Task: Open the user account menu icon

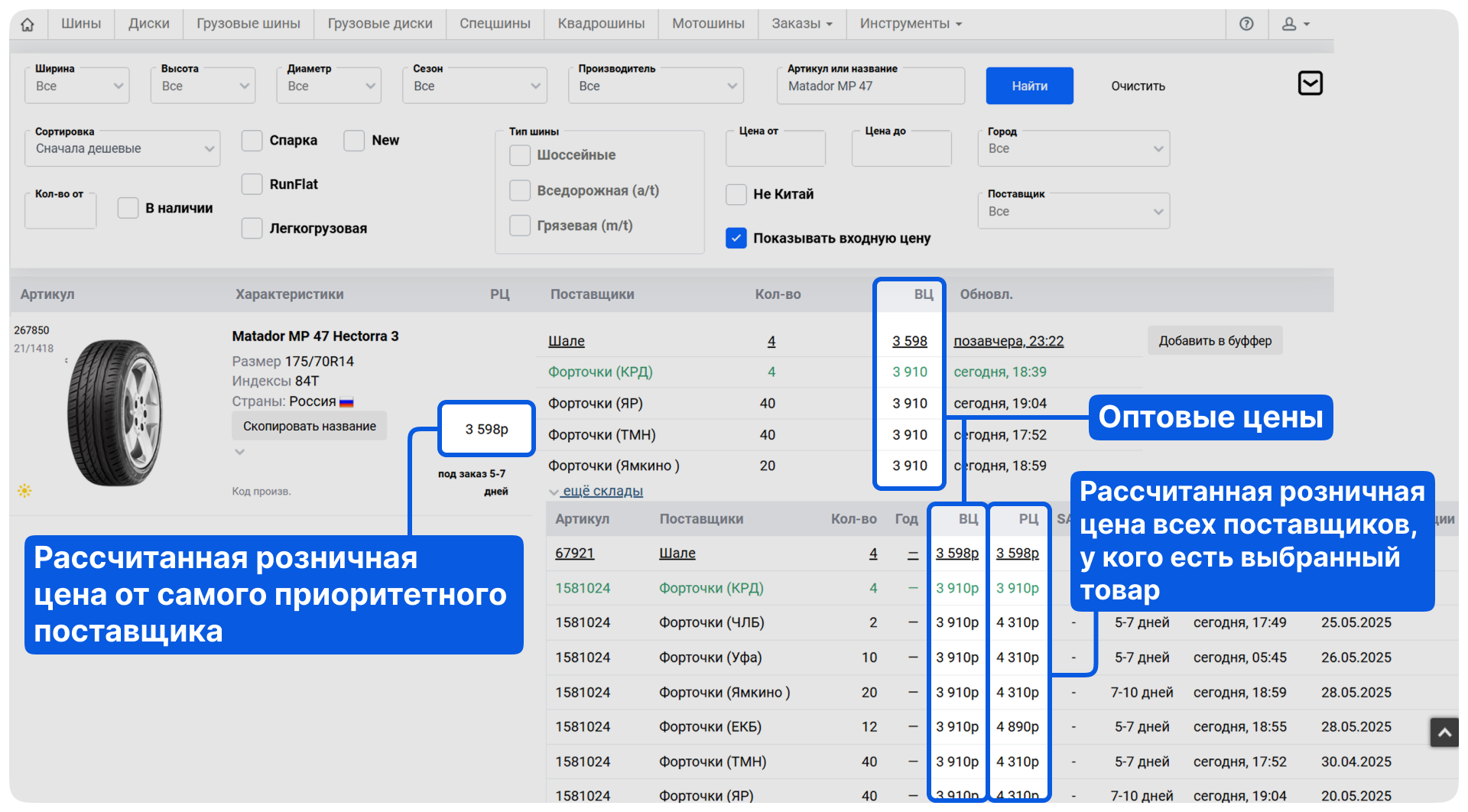Action: tap(1295, 24)
